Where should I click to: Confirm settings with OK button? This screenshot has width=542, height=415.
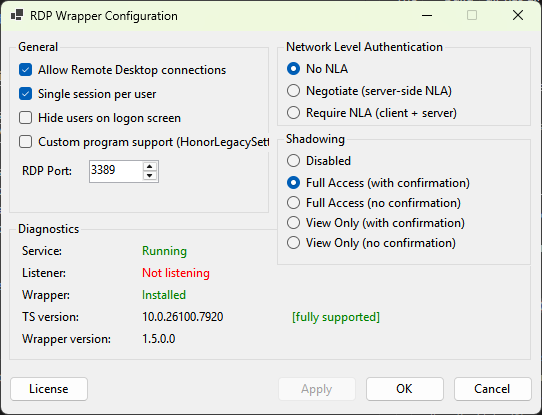tap(405, 389)
